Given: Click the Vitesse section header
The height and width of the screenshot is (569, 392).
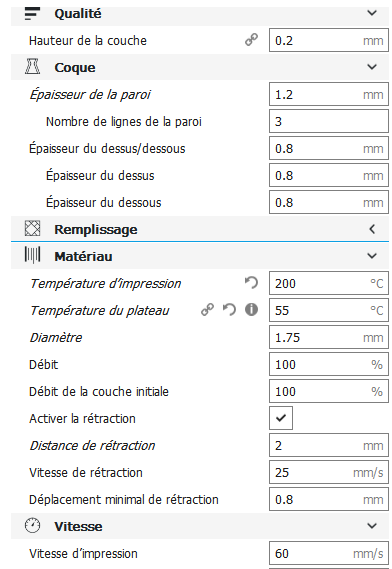Looking at the screenshot, I should click(x=200, y=526).
